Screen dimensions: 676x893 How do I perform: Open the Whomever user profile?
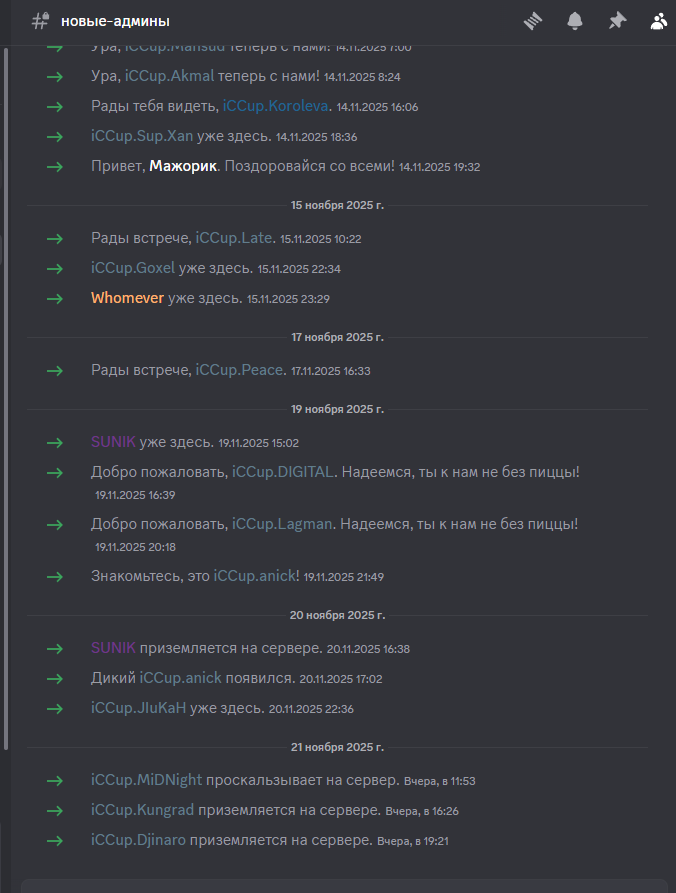pos(127,298)
